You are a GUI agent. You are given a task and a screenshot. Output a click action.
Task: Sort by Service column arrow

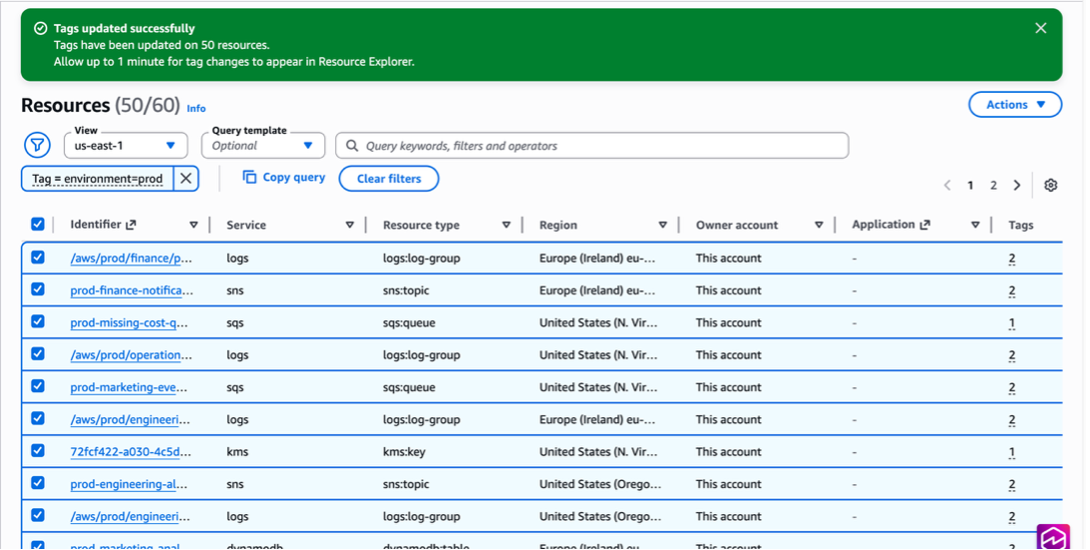(350, 225)
